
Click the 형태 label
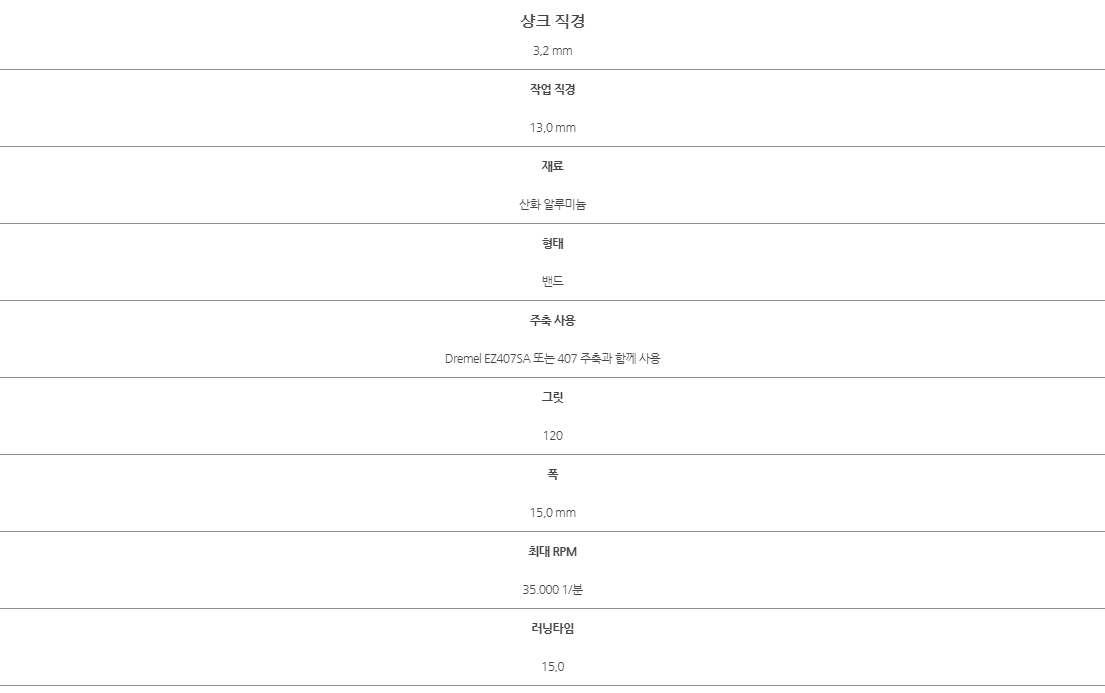[x=552, y=243]
